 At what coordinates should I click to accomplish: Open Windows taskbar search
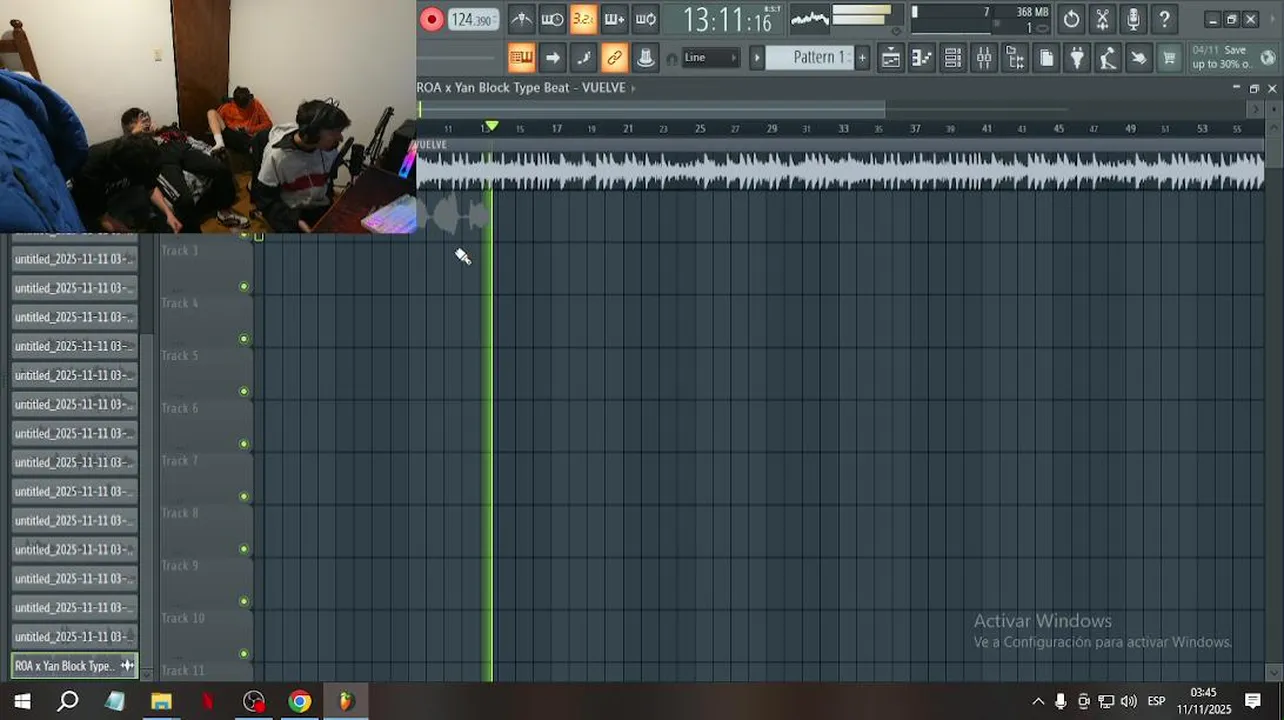(68, 701)
